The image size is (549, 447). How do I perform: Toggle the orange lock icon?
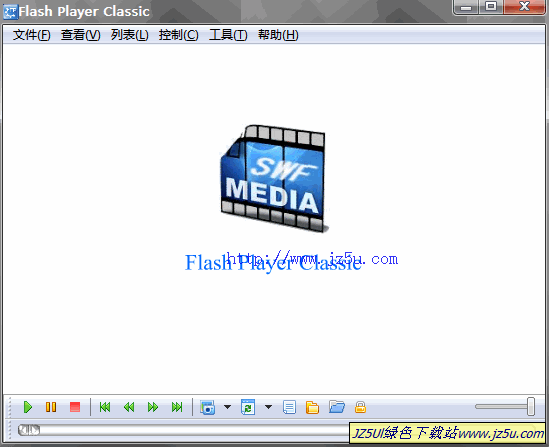tap(360, 407)
